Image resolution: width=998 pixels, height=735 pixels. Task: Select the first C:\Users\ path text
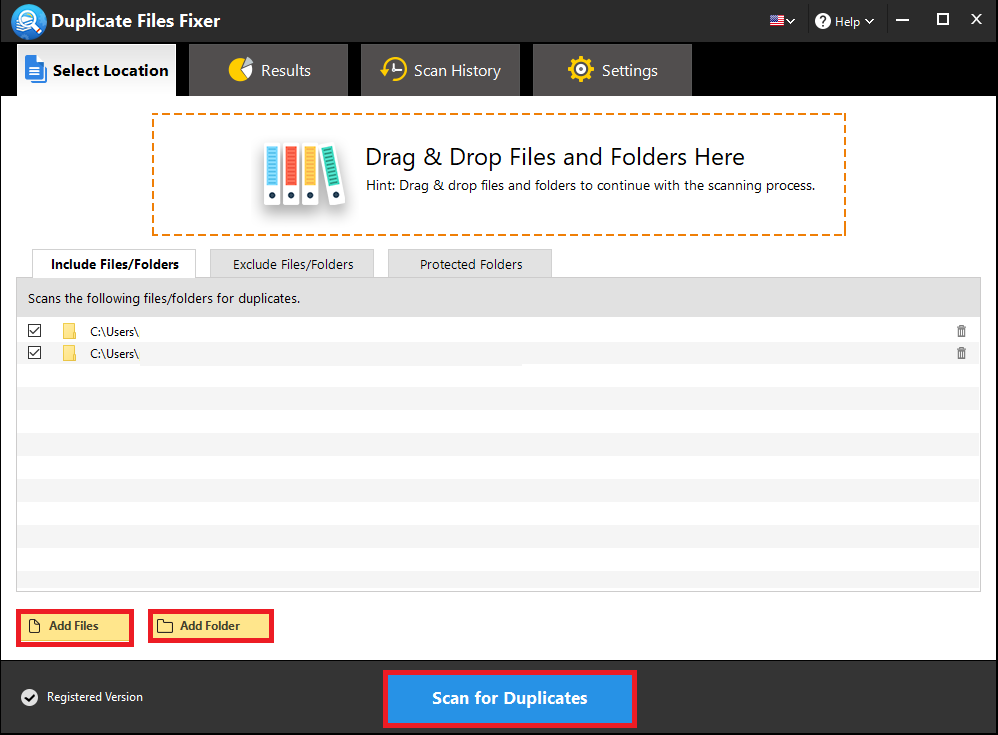(115, 332)
